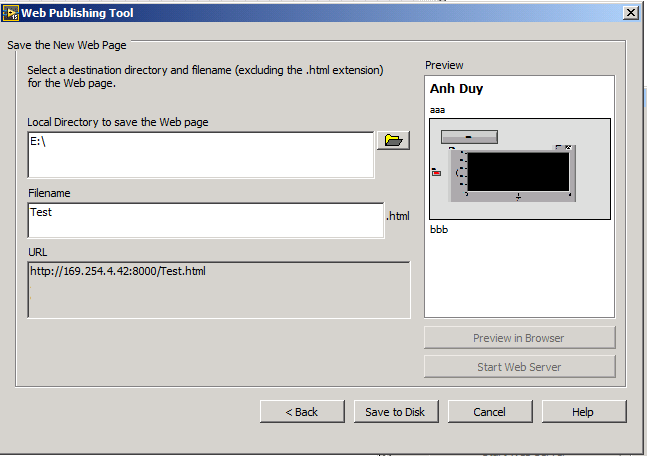Viewport: 647px width, 456px height.
Task: Close the Web Publishing Tool dialog
Action: point(630,13)
